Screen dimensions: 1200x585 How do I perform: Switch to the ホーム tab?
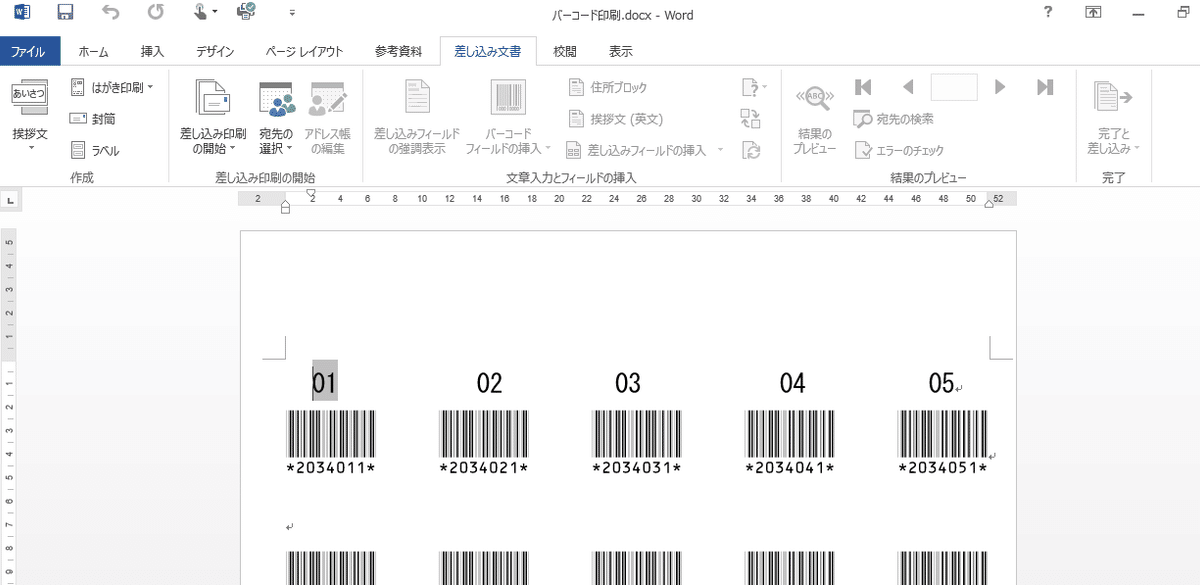click(93, 52)
